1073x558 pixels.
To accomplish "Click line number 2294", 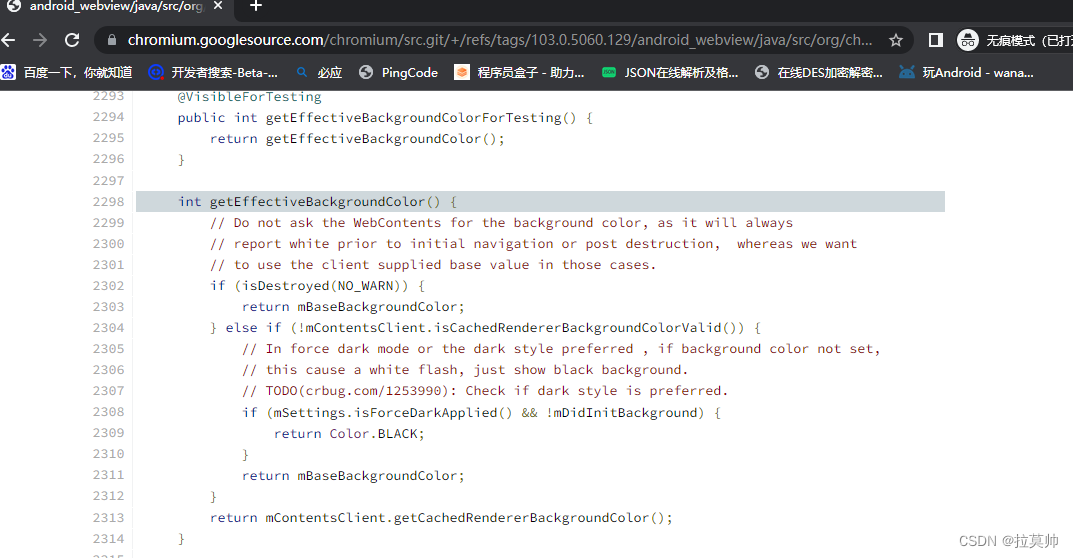I will (109, 117).
